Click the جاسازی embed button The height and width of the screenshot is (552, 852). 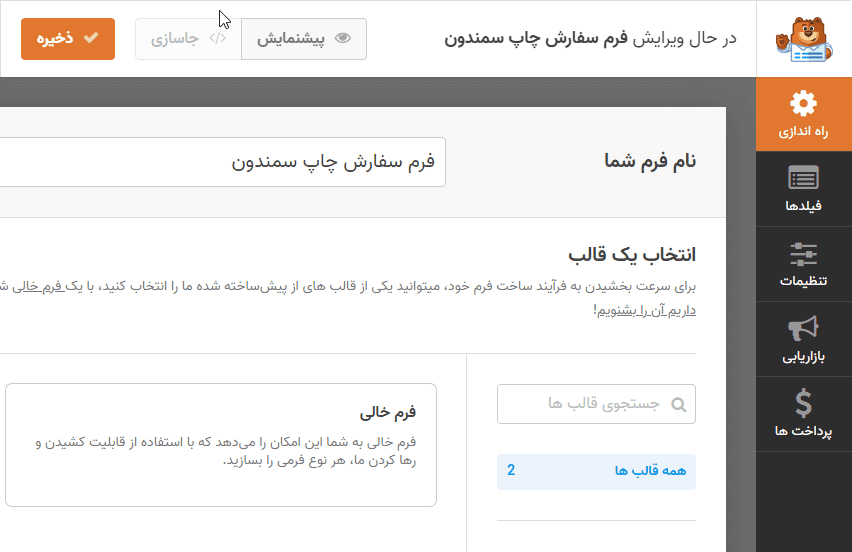(x=188, y=39)
